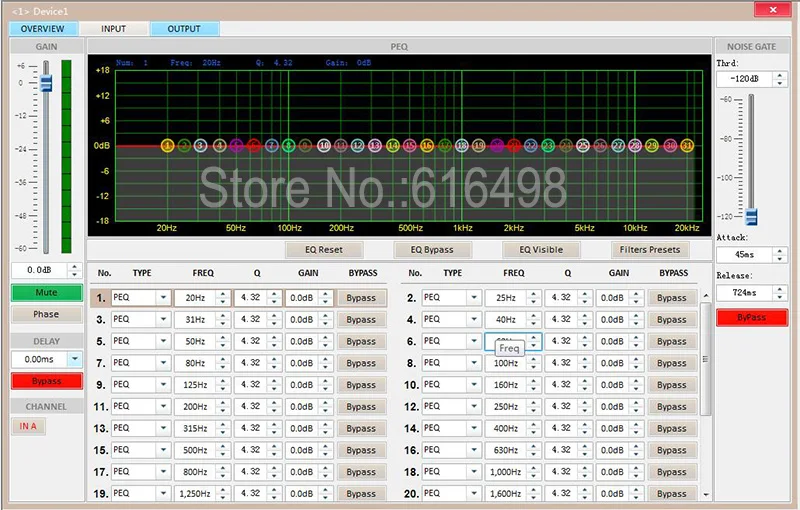
Task: Close the Device1 window
Action: pos(772,10)
